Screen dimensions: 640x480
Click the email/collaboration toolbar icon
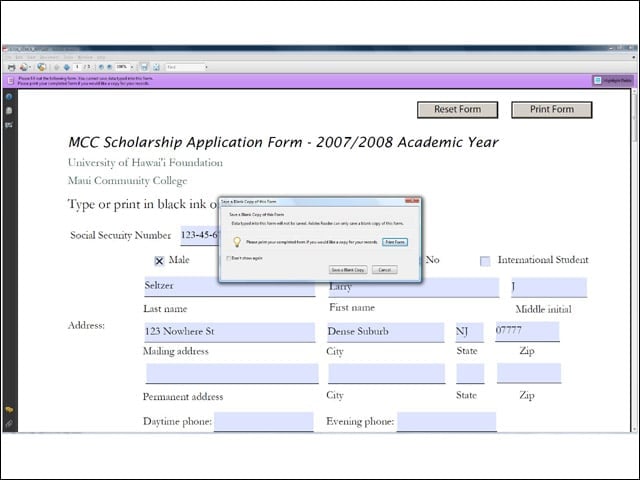click(24, 67)
